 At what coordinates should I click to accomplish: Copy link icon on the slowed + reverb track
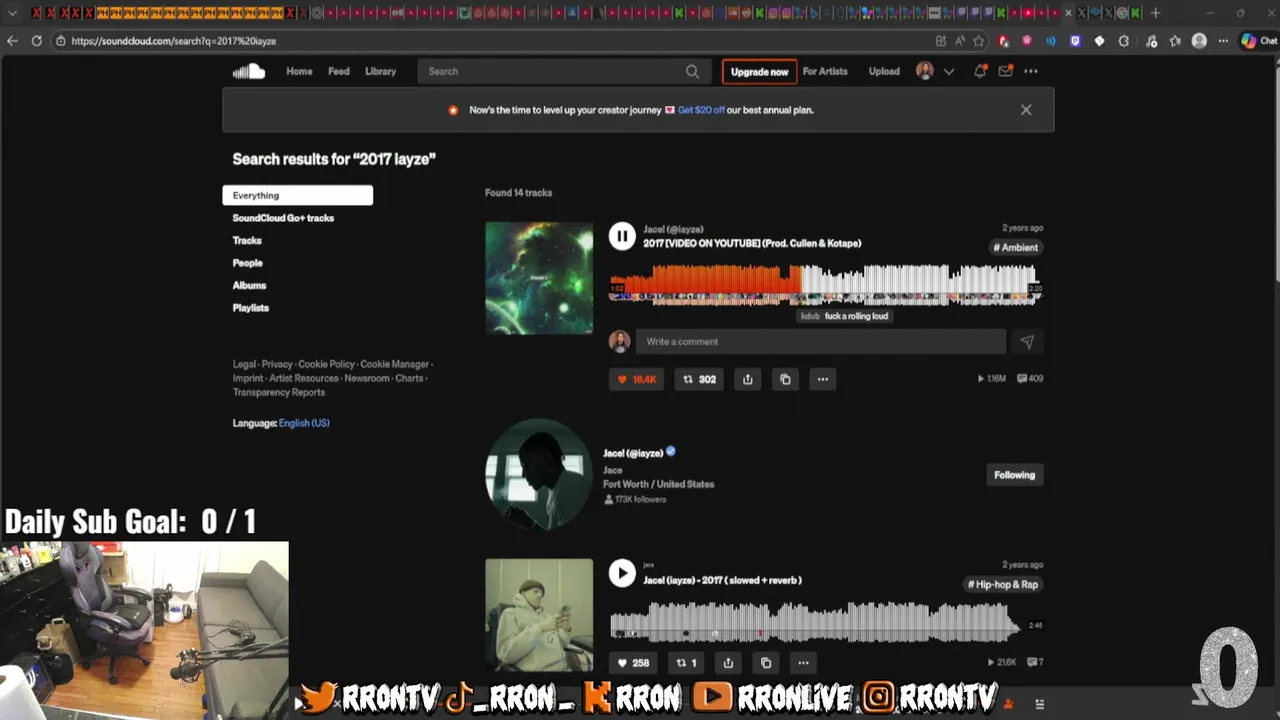766,662
